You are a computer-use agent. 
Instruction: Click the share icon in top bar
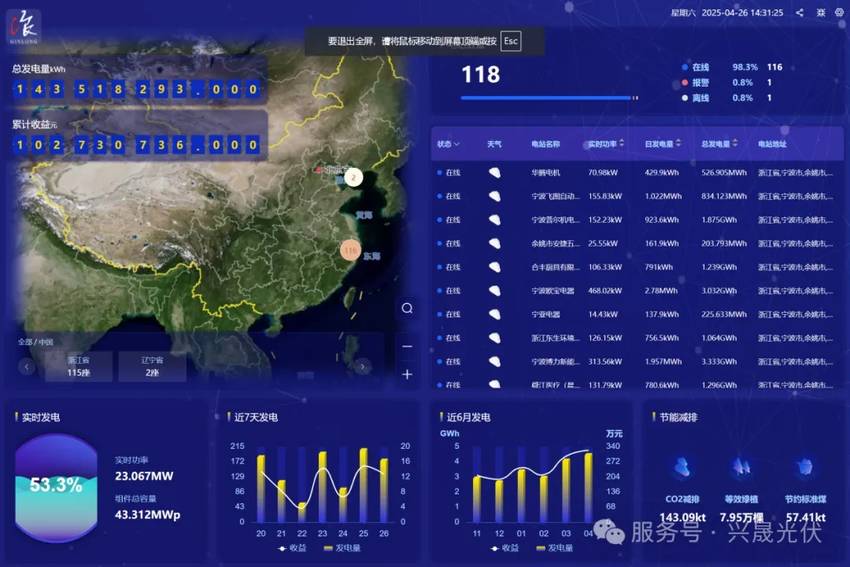(x=799, y=13)
